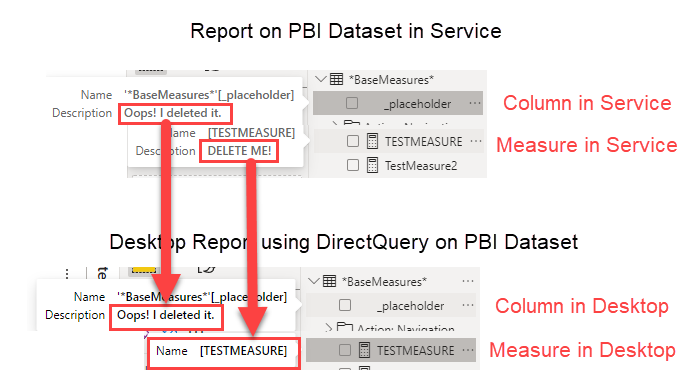Click the *BaseMeasures* table icon in Desktop fields
This screenshot has height=371, width=692.
click(x=329, y=281)
